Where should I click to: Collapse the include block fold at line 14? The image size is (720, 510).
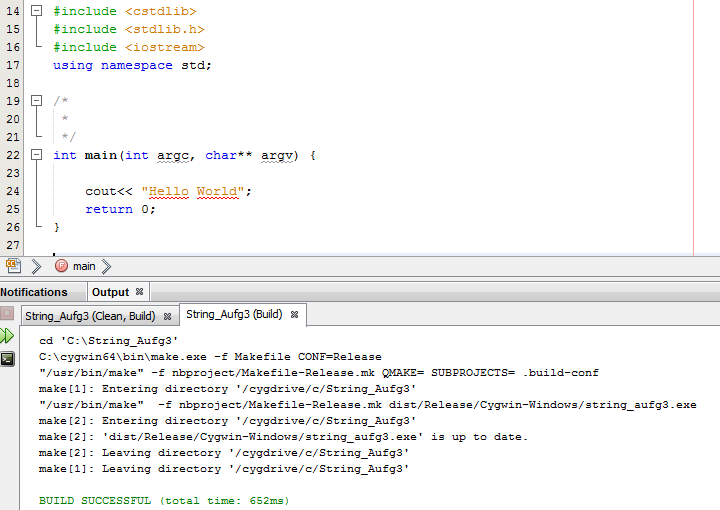(x=37, y=11)
